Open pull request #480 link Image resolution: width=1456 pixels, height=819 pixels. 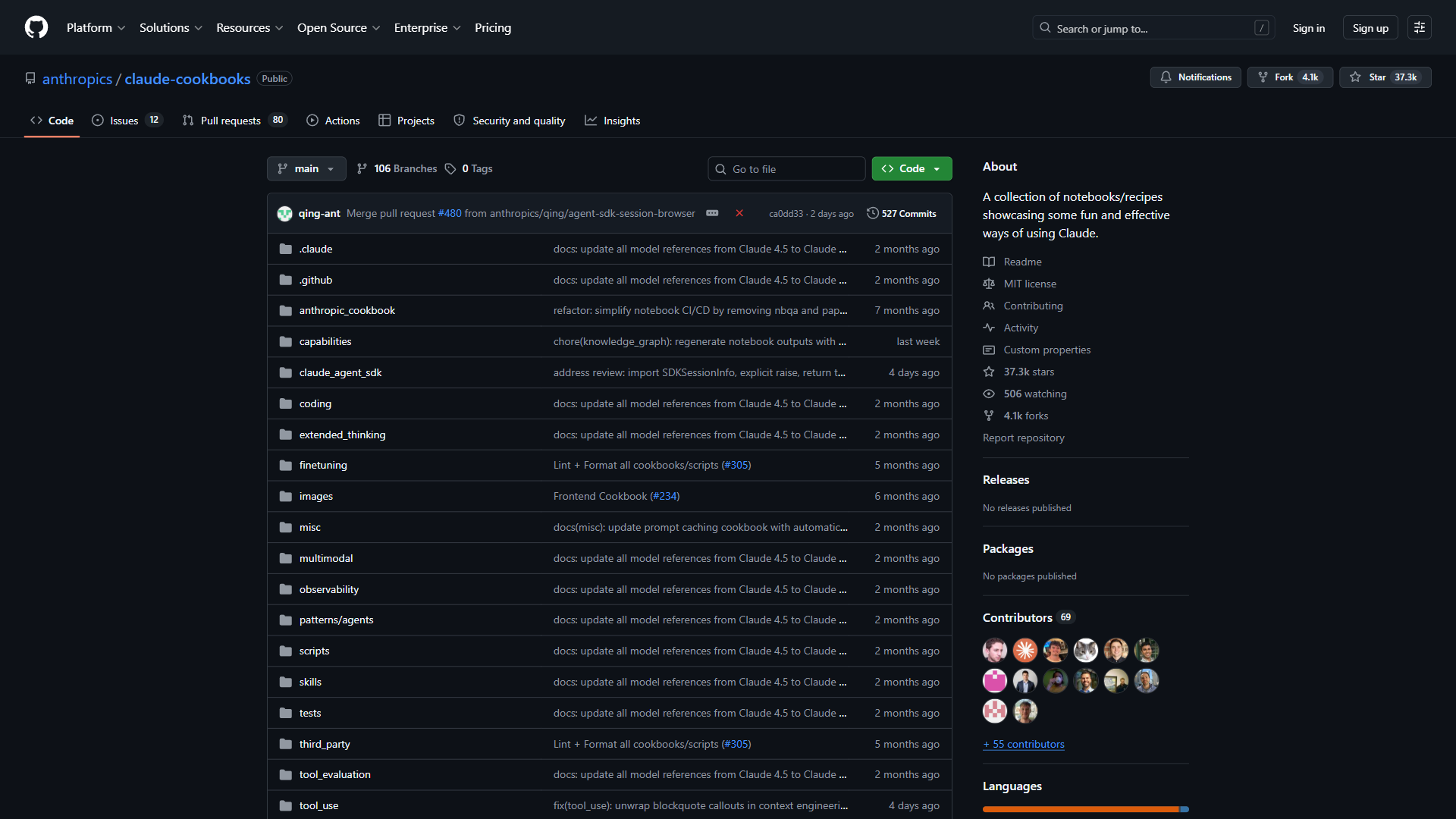point(450,213)
